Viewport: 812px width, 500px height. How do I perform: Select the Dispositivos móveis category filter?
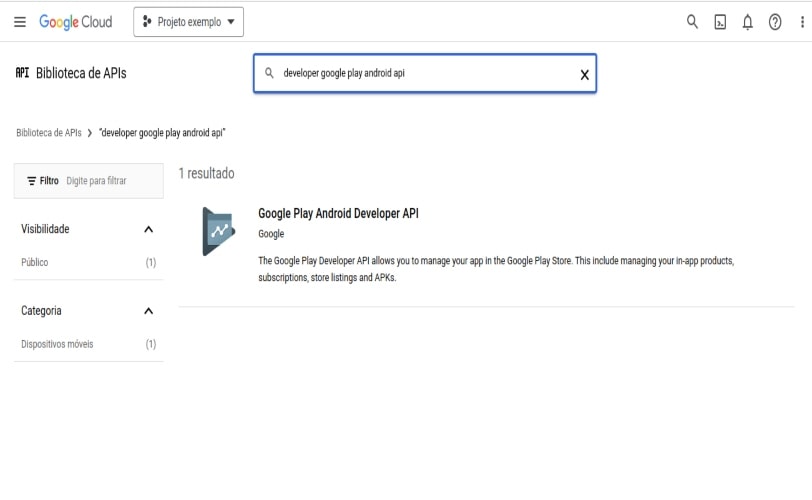[57, 344]
